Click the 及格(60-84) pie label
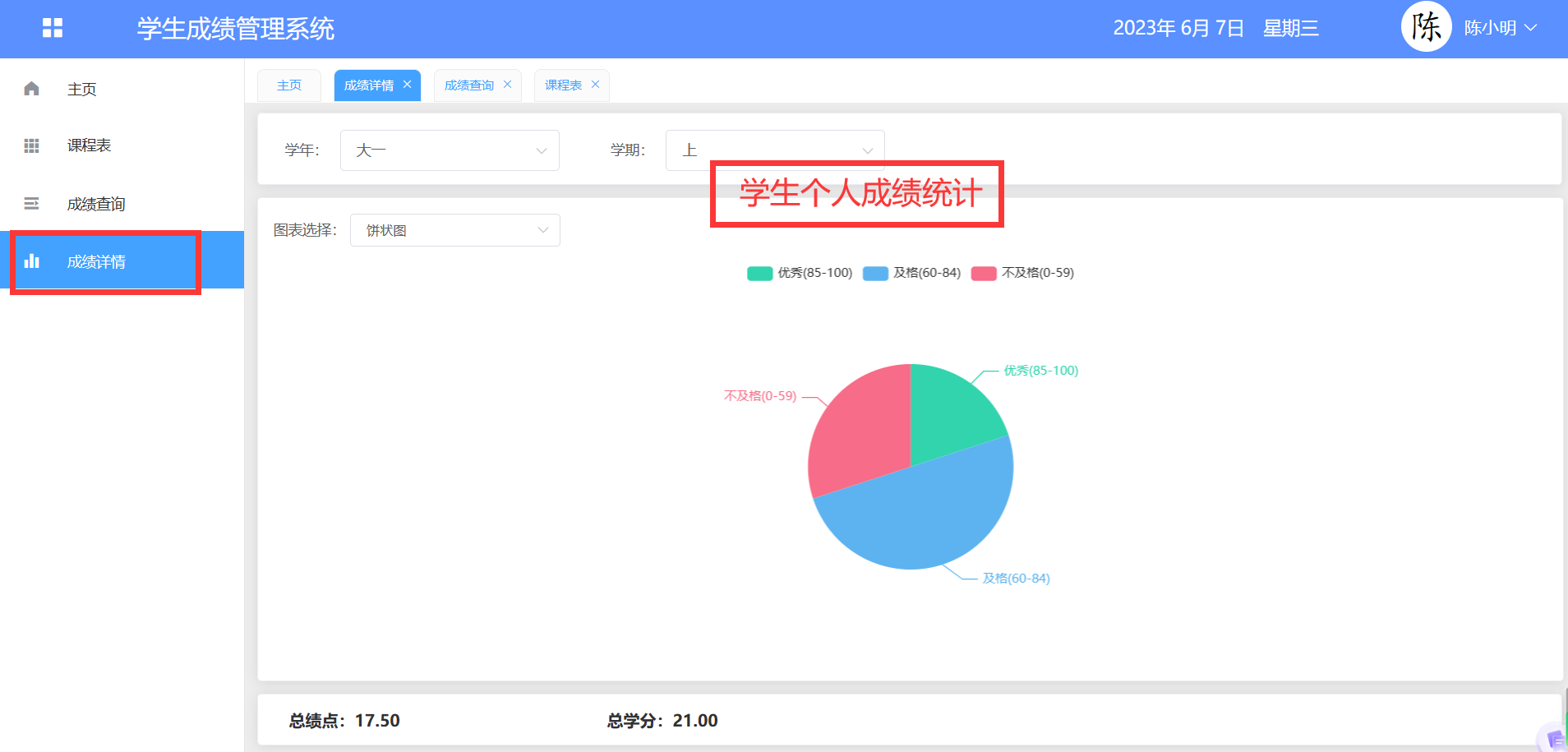The width and height of the screenshot is (1568, 752). pos(1017,579)
